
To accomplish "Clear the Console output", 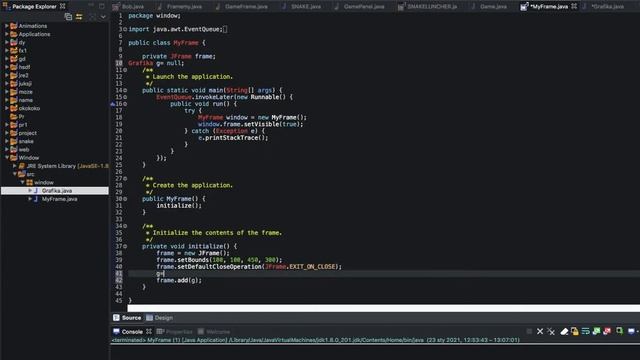I will 564,331.
